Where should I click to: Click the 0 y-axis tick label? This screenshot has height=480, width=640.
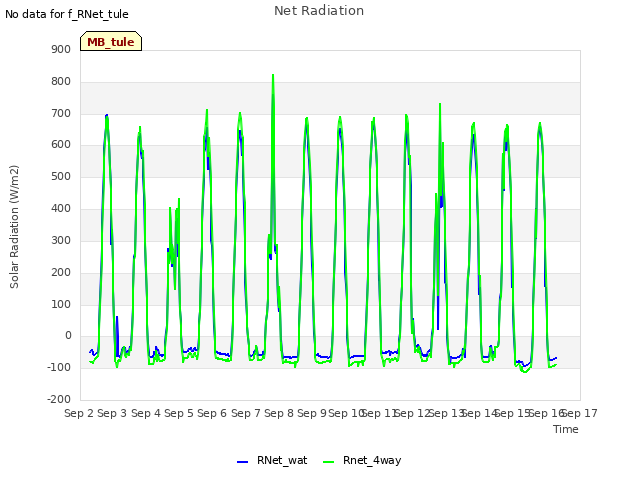click(68, 336)
